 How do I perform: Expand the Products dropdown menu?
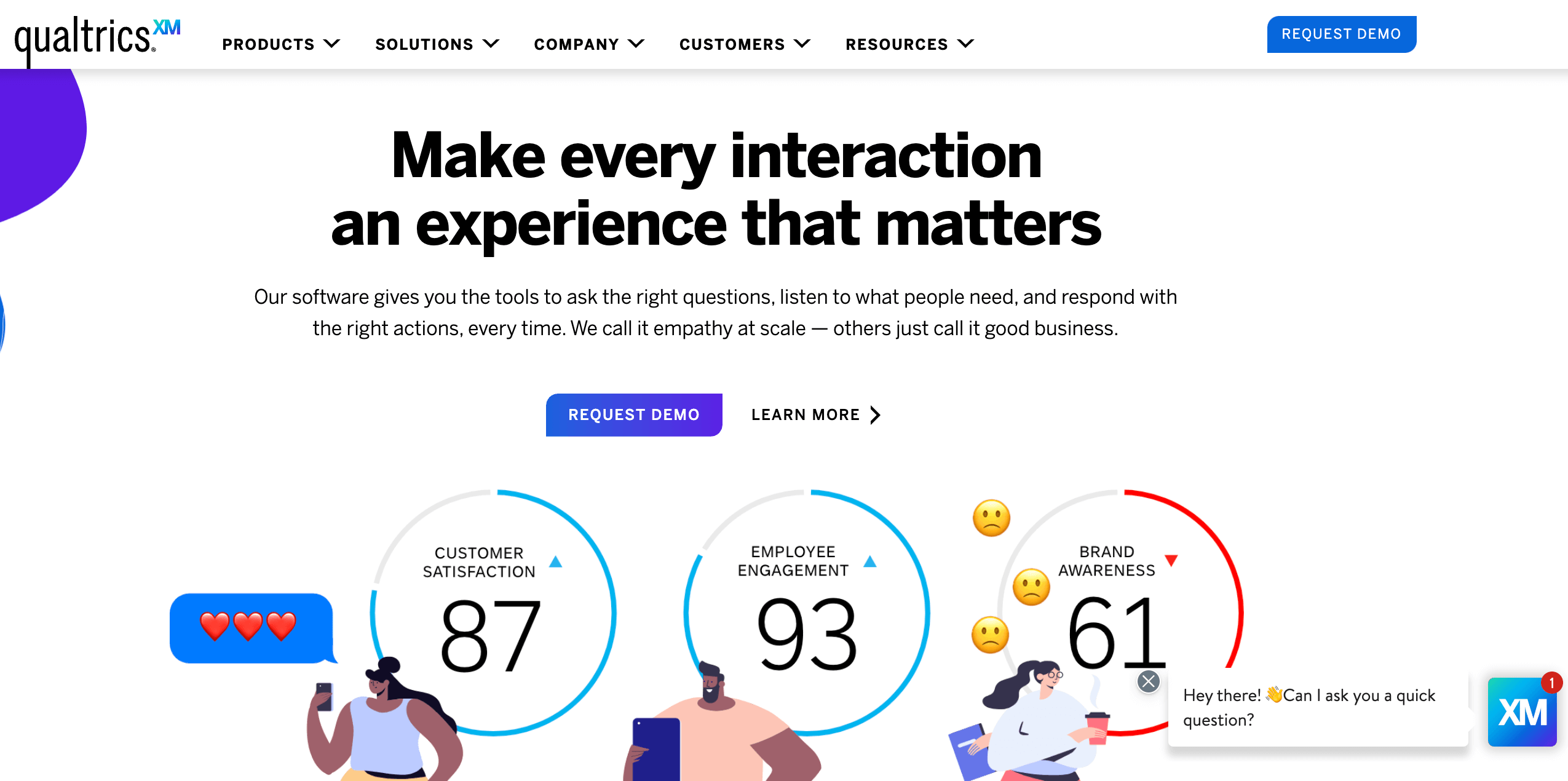281,44
